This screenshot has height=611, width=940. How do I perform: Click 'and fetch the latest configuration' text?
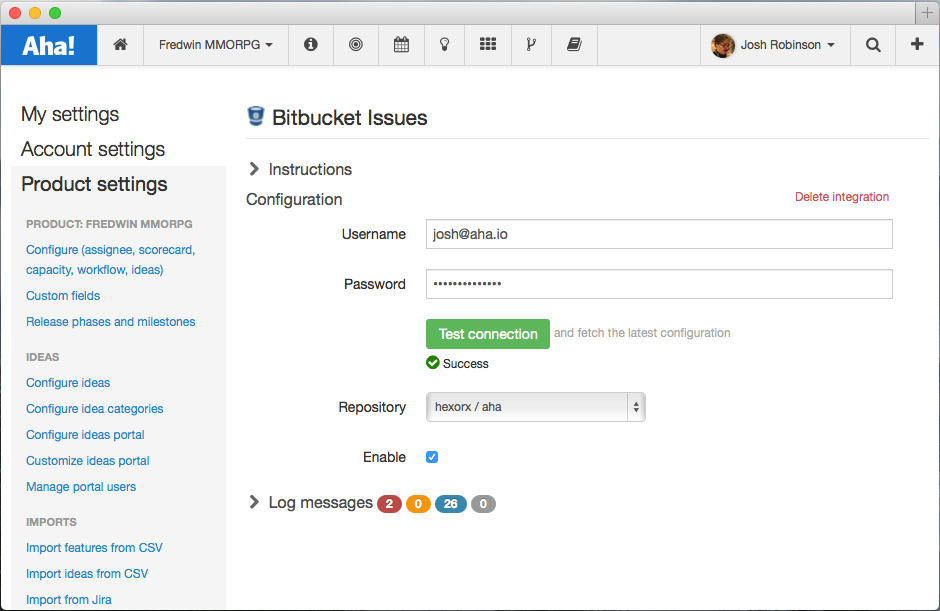point(642,333)
